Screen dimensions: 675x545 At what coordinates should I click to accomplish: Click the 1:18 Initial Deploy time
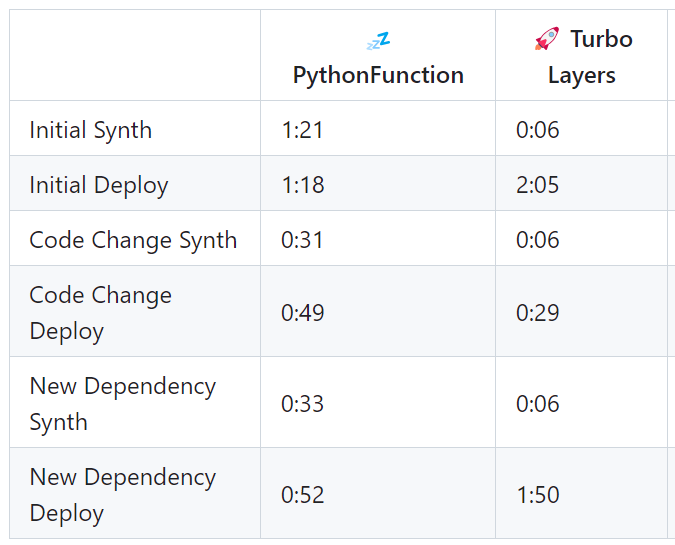302,185
